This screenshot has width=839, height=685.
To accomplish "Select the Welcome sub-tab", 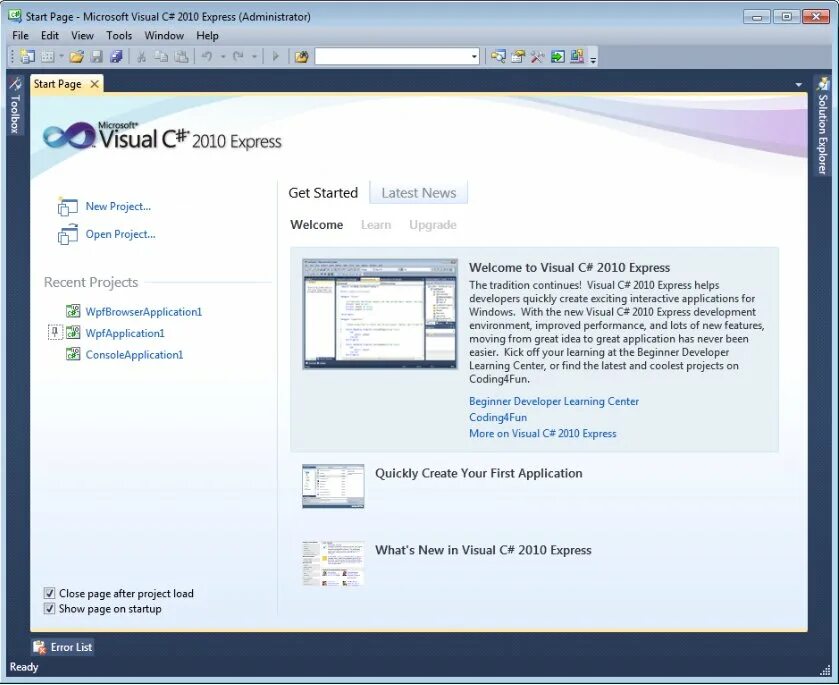I will [316, 225].
